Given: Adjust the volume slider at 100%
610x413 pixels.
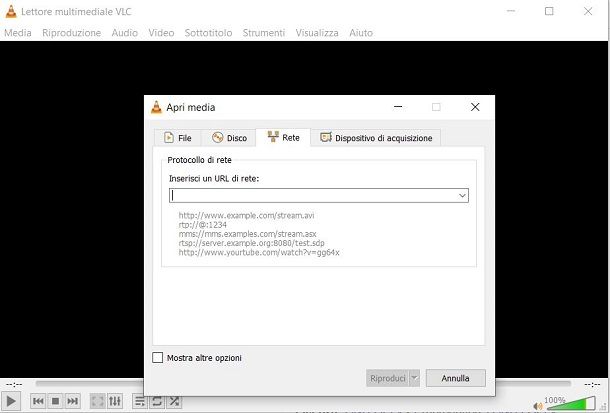Looking at the screenshot, I should [571, 403].
